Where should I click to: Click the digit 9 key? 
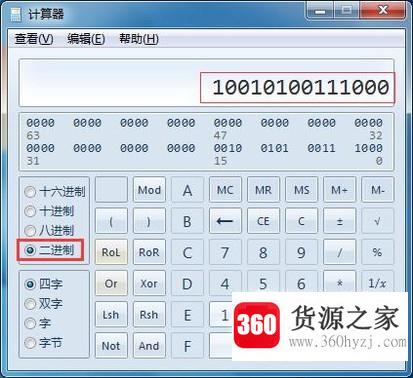301,252
